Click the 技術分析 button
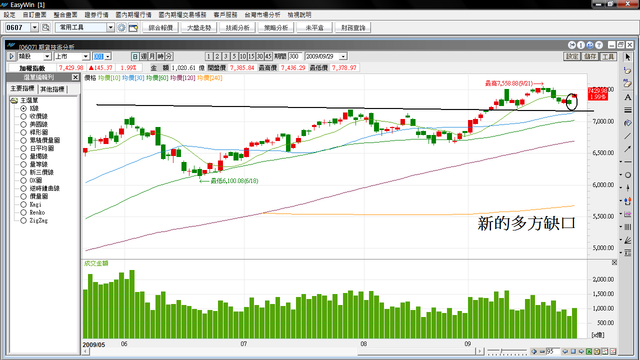 238,28
